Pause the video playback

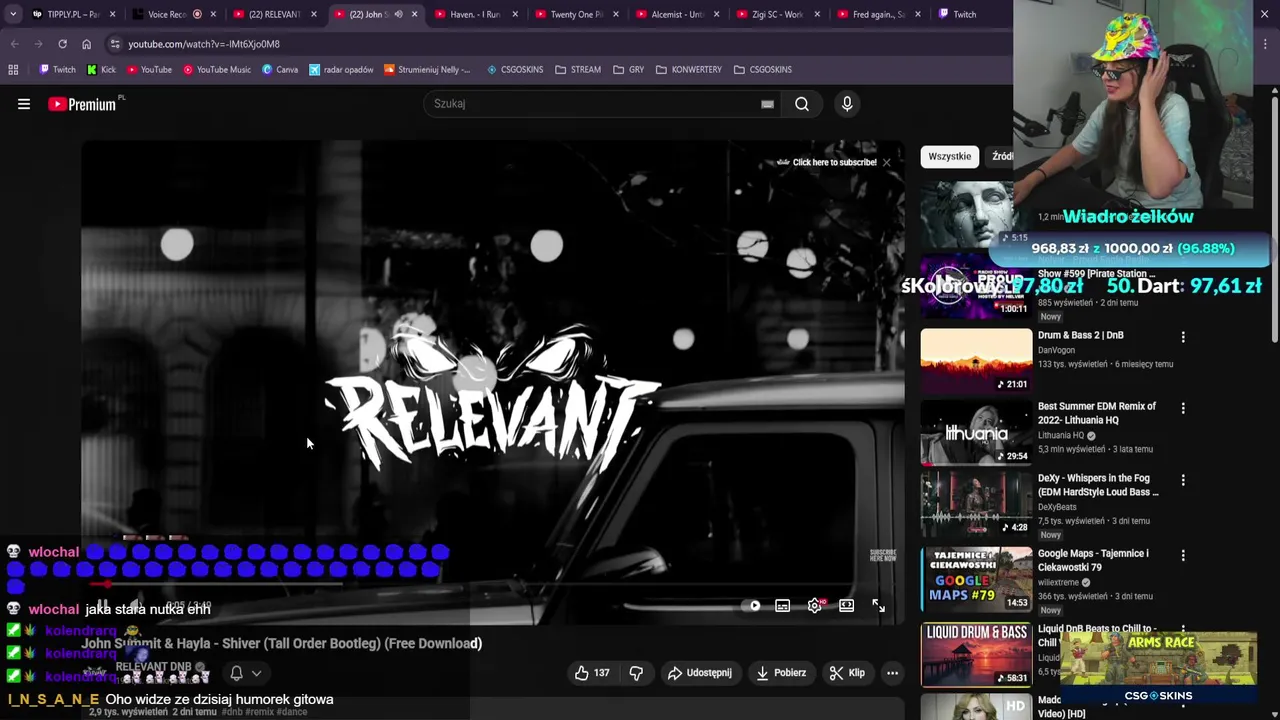(102, 606)
